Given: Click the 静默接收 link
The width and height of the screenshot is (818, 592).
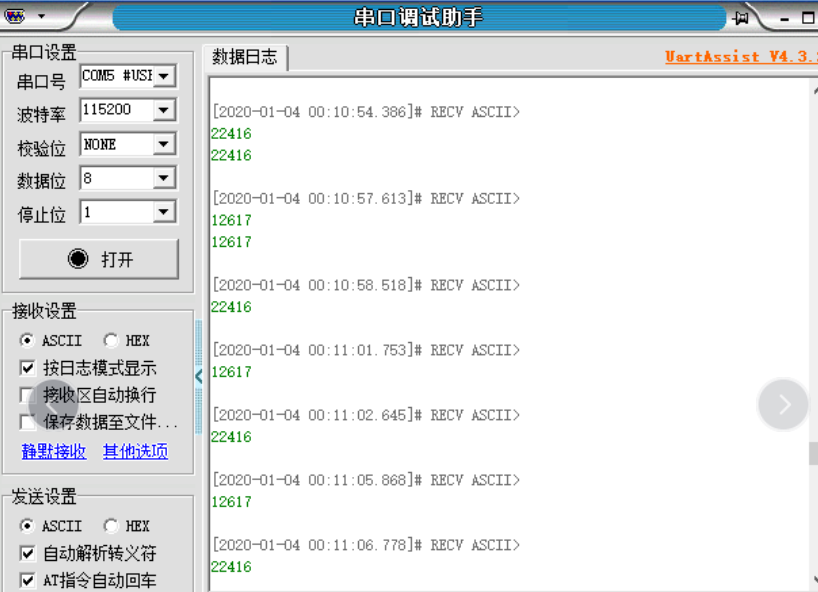Looking at the screenshot, I should click(53, 452).
